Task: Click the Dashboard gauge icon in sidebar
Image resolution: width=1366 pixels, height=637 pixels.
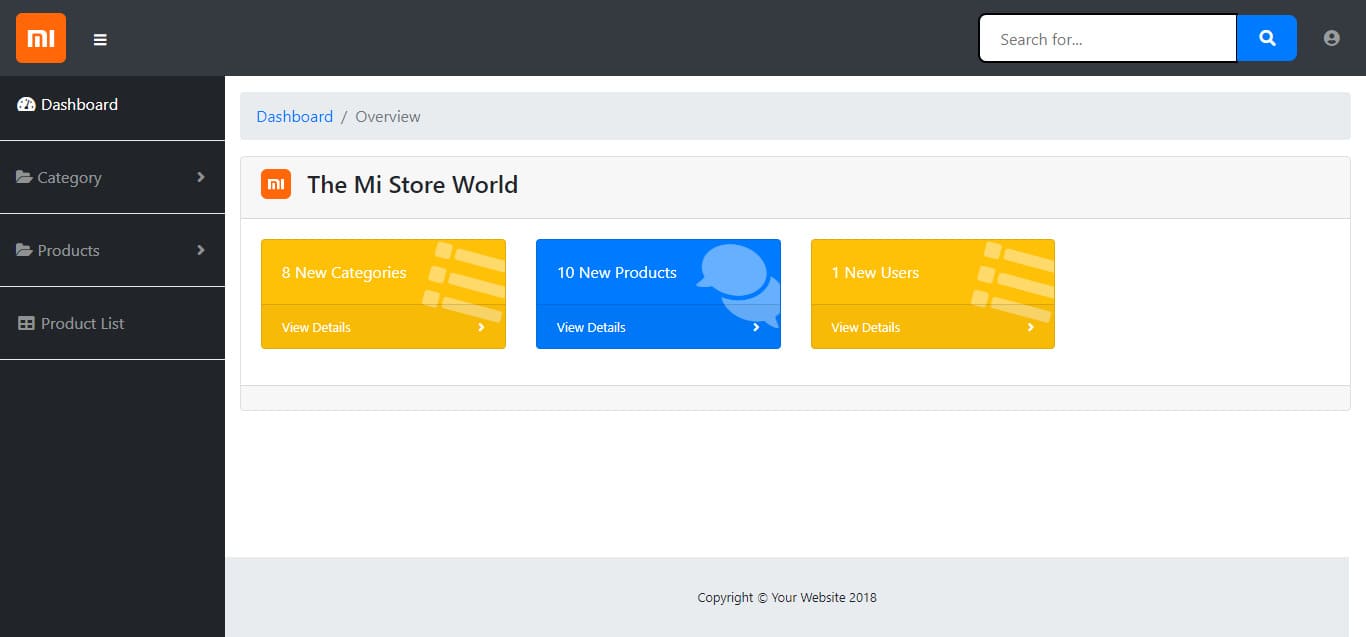Action: 26,105
